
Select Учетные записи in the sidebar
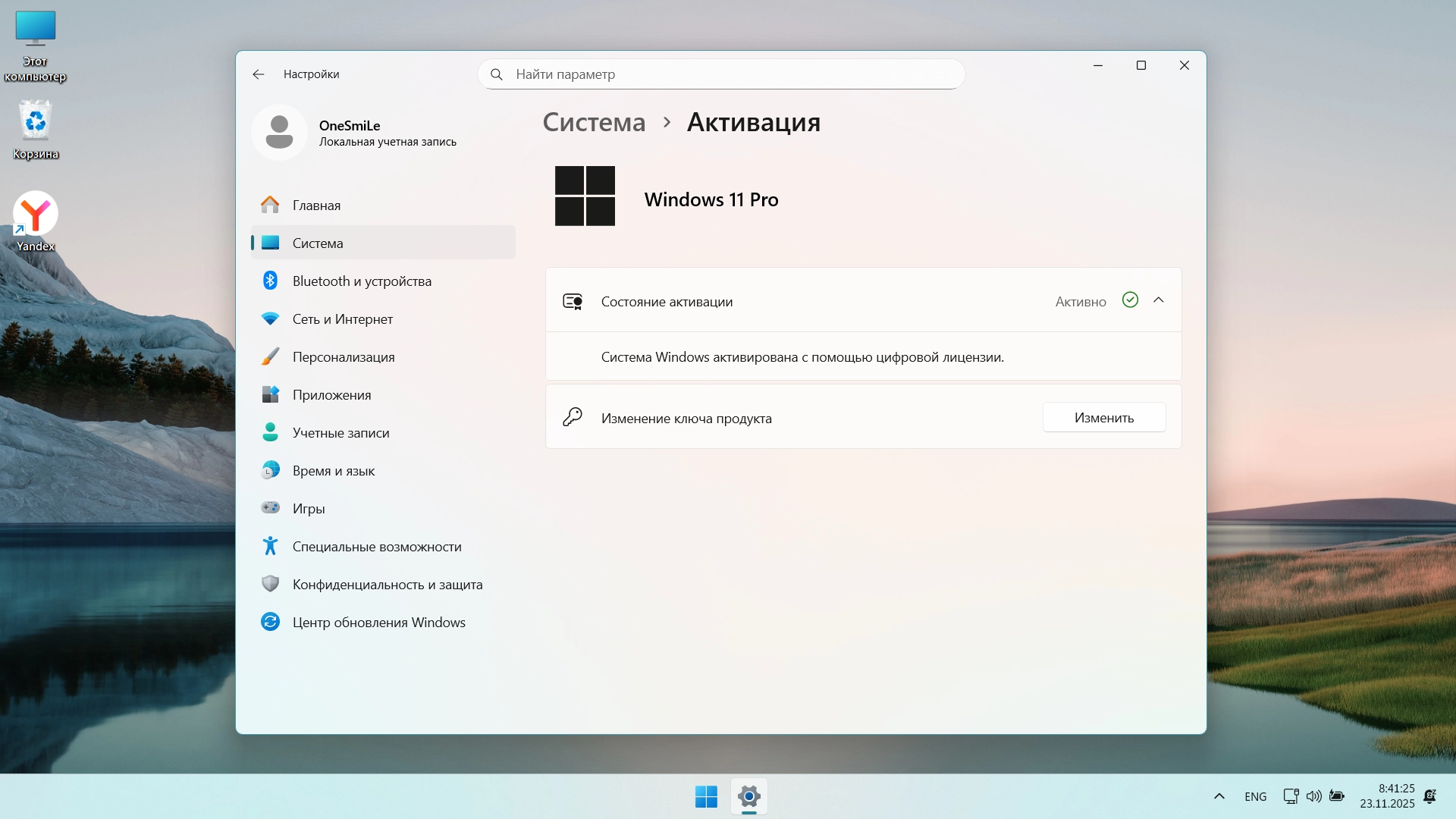point(340,433)
